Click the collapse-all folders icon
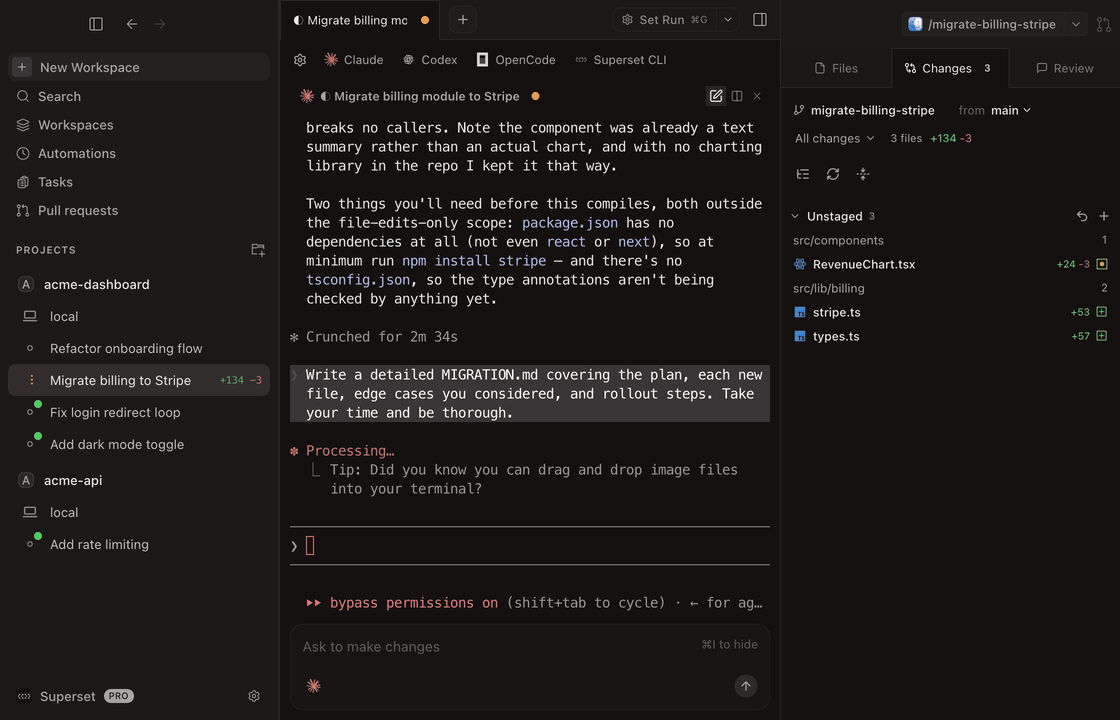This screenshot has height=720, width=1120. click(863, 174)
